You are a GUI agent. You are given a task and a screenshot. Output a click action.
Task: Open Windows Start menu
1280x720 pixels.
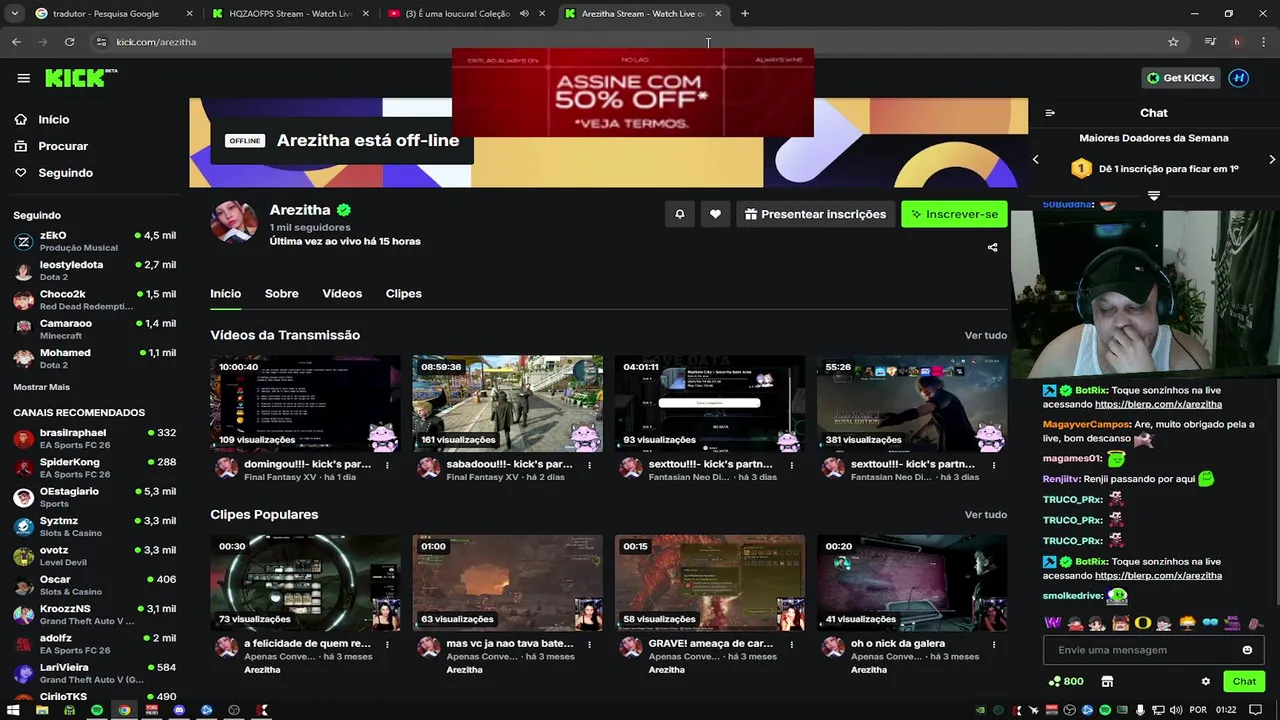click(14, 710)
